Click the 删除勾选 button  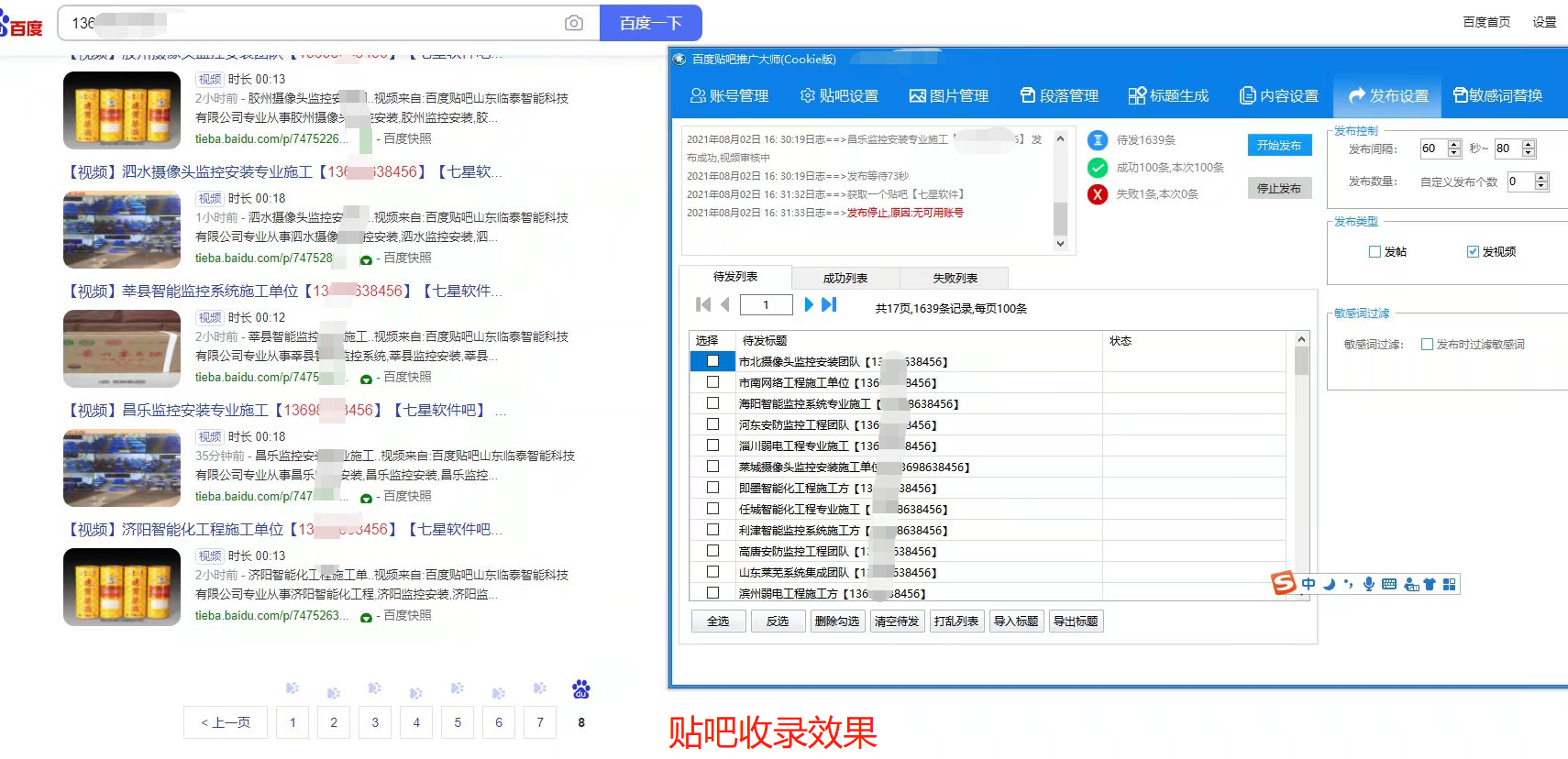coord(837,621)
